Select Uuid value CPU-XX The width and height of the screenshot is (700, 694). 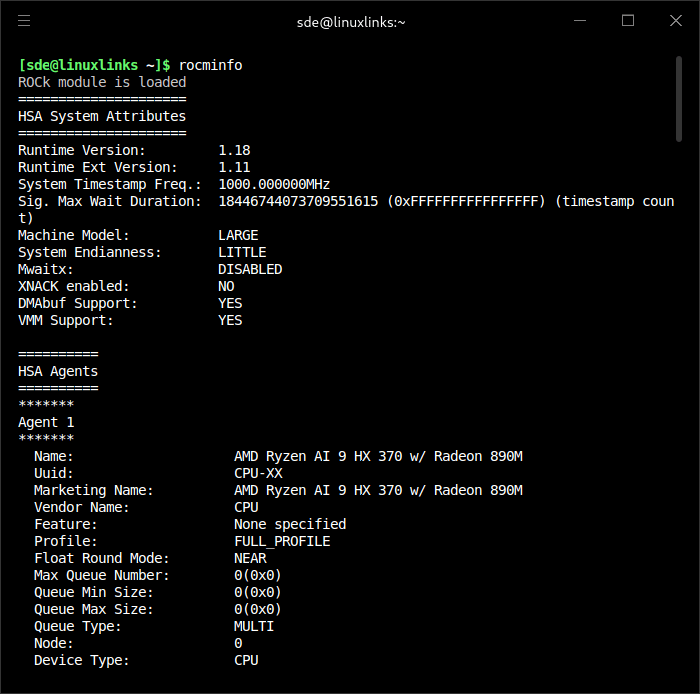click(258, 474)
